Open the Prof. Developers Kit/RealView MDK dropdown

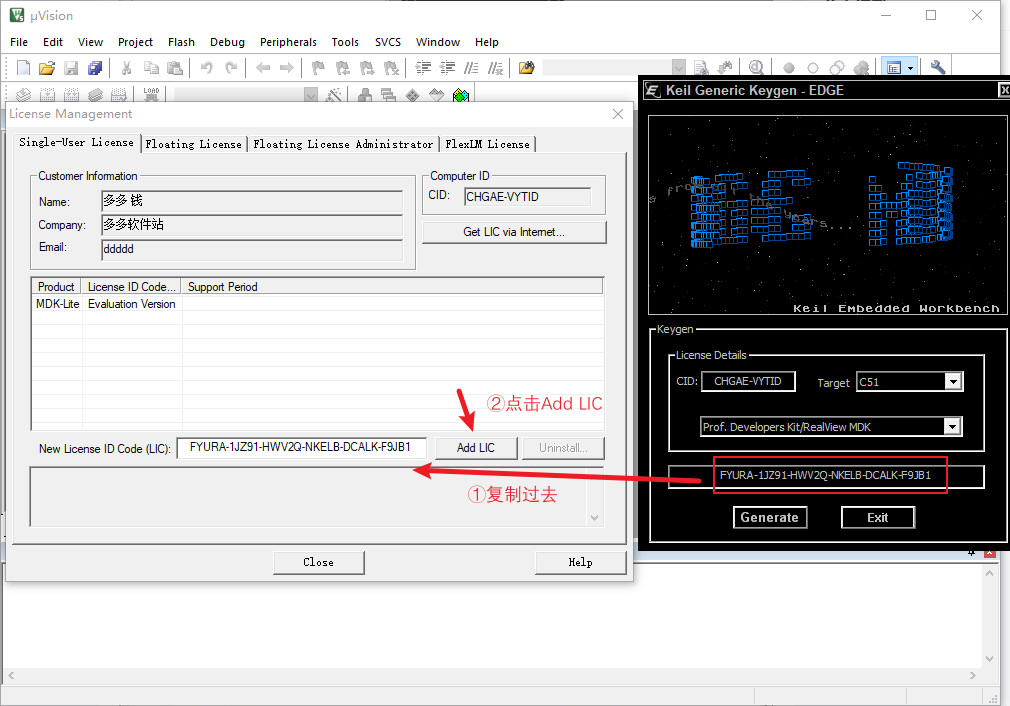coord(952,426)
